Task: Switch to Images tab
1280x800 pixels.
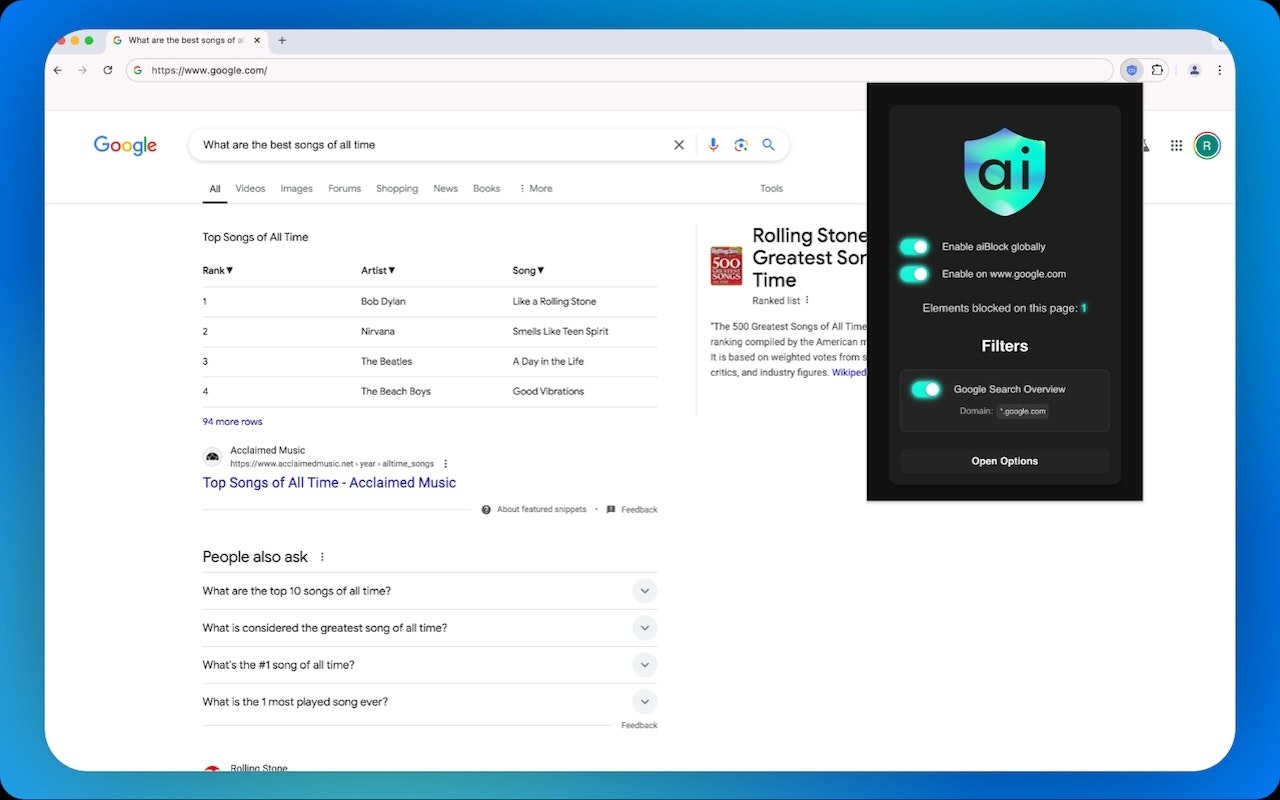Action: (296, 188)
